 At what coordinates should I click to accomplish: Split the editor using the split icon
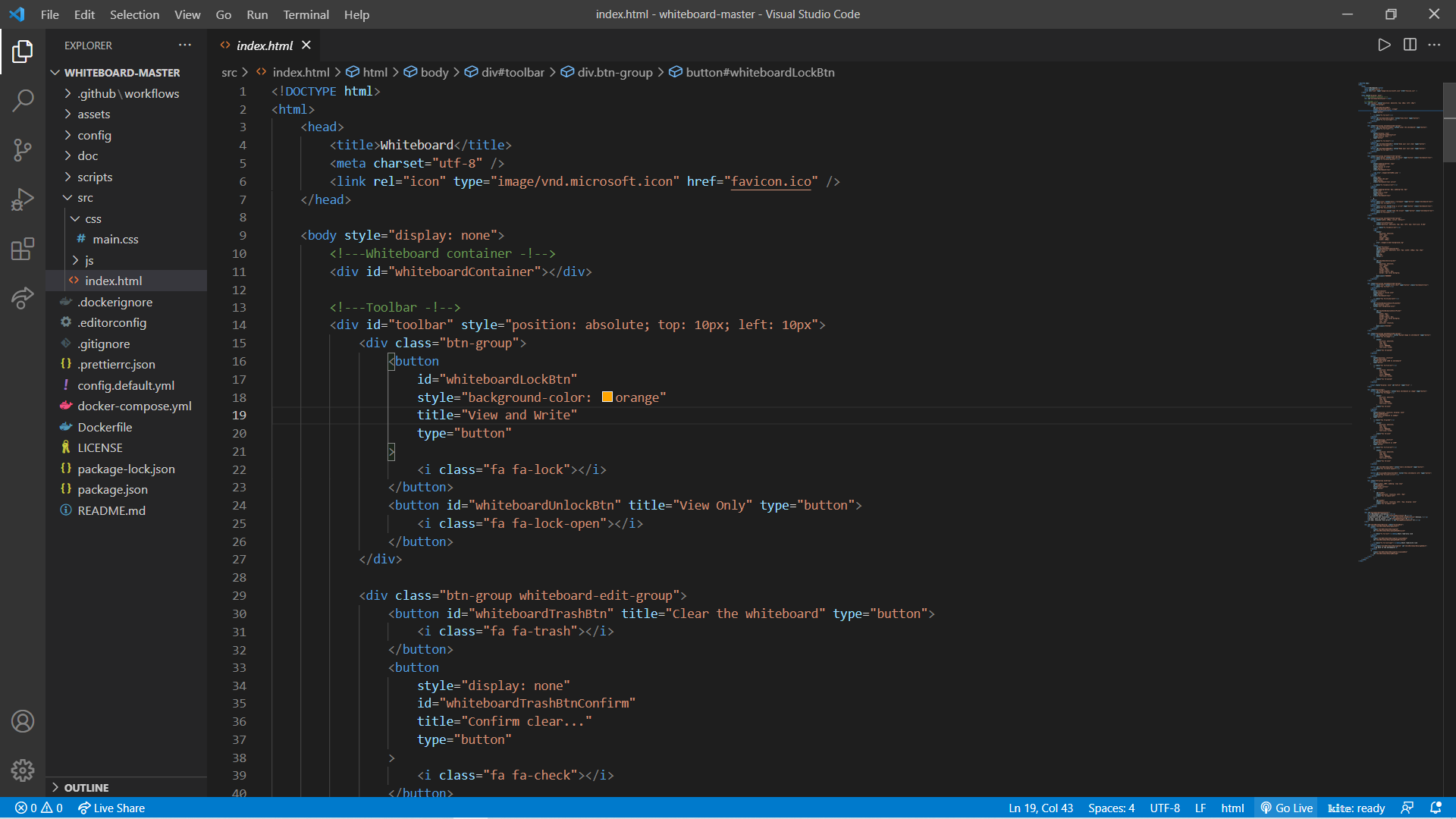(1410, 45)
